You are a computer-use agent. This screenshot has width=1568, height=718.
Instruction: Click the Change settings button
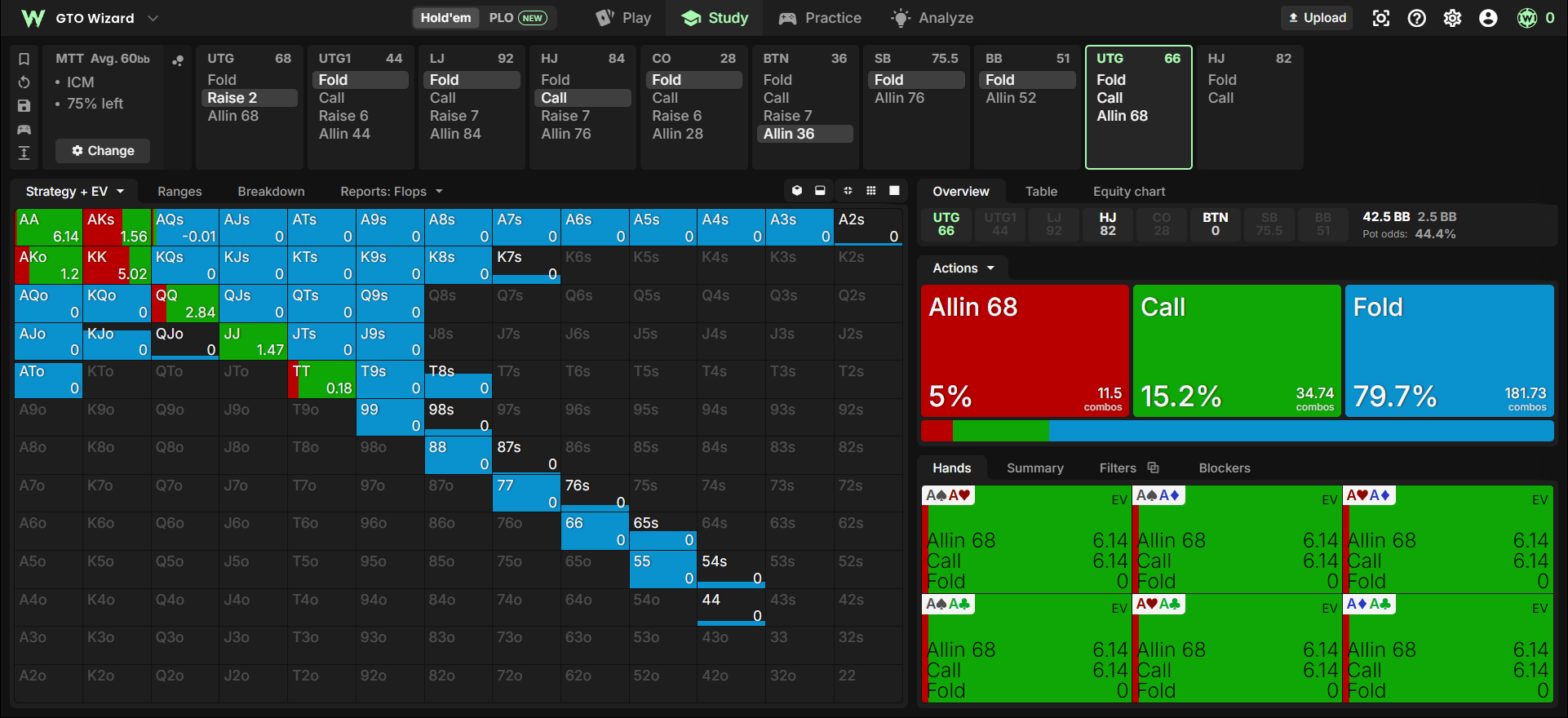[x=103, y=151]
